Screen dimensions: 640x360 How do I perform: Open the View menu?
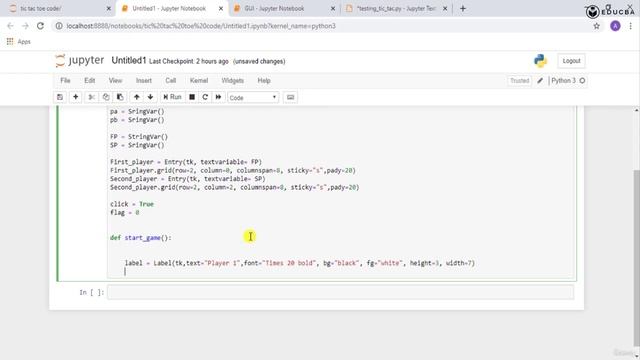click(116, 80)
